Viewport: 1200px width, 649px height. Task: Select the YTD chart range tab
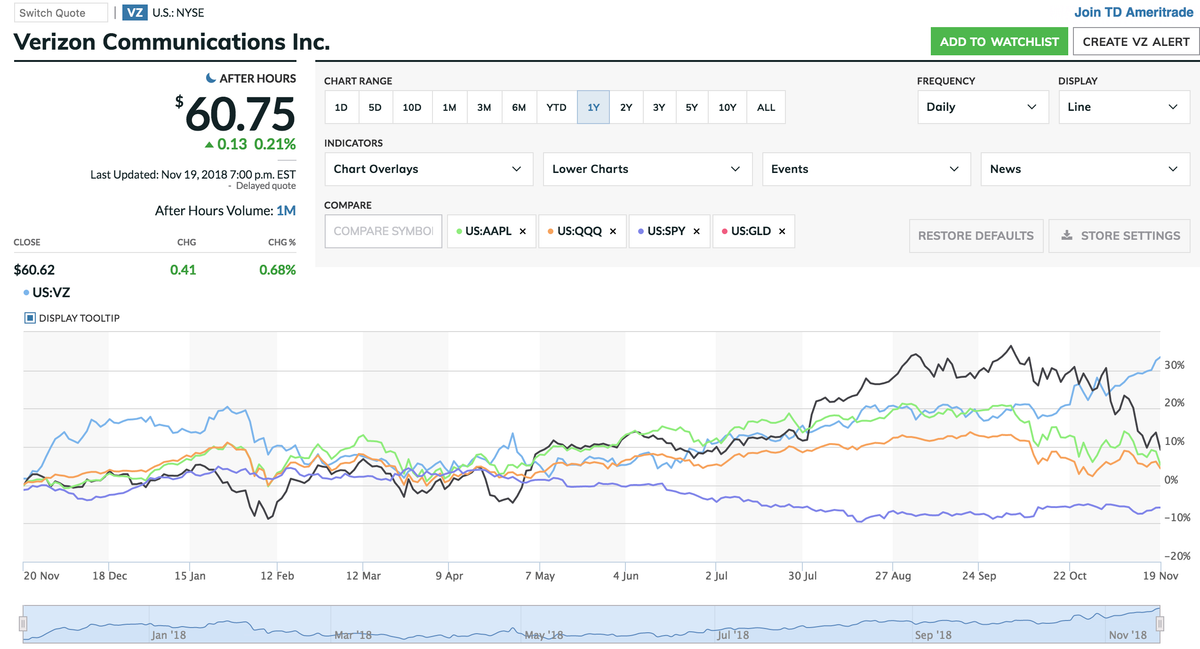tap(556, 106)
